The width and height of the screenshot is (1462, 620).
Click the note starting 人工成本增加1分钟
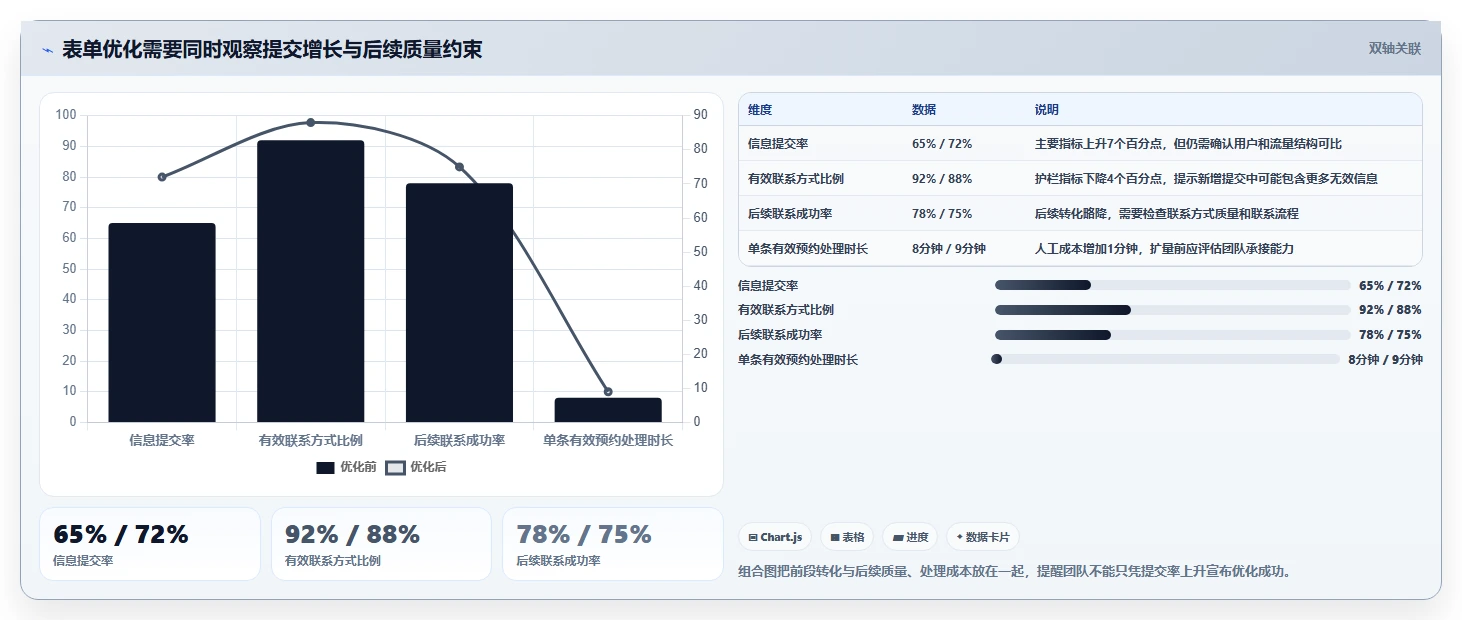(1164, 249)
